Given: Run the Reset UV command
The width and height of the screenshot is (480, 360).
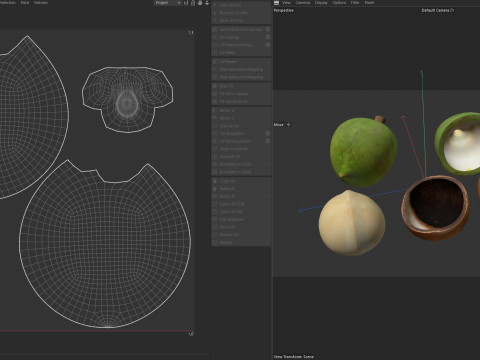Looking at the screenshot, I should coord(241,196).
